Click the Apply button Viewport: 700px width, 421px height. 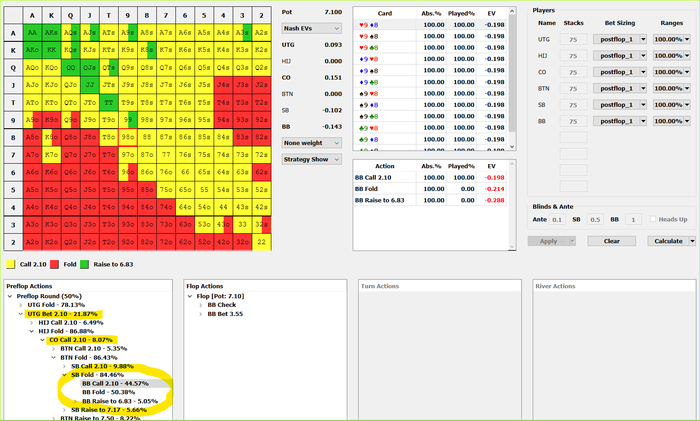548,241
